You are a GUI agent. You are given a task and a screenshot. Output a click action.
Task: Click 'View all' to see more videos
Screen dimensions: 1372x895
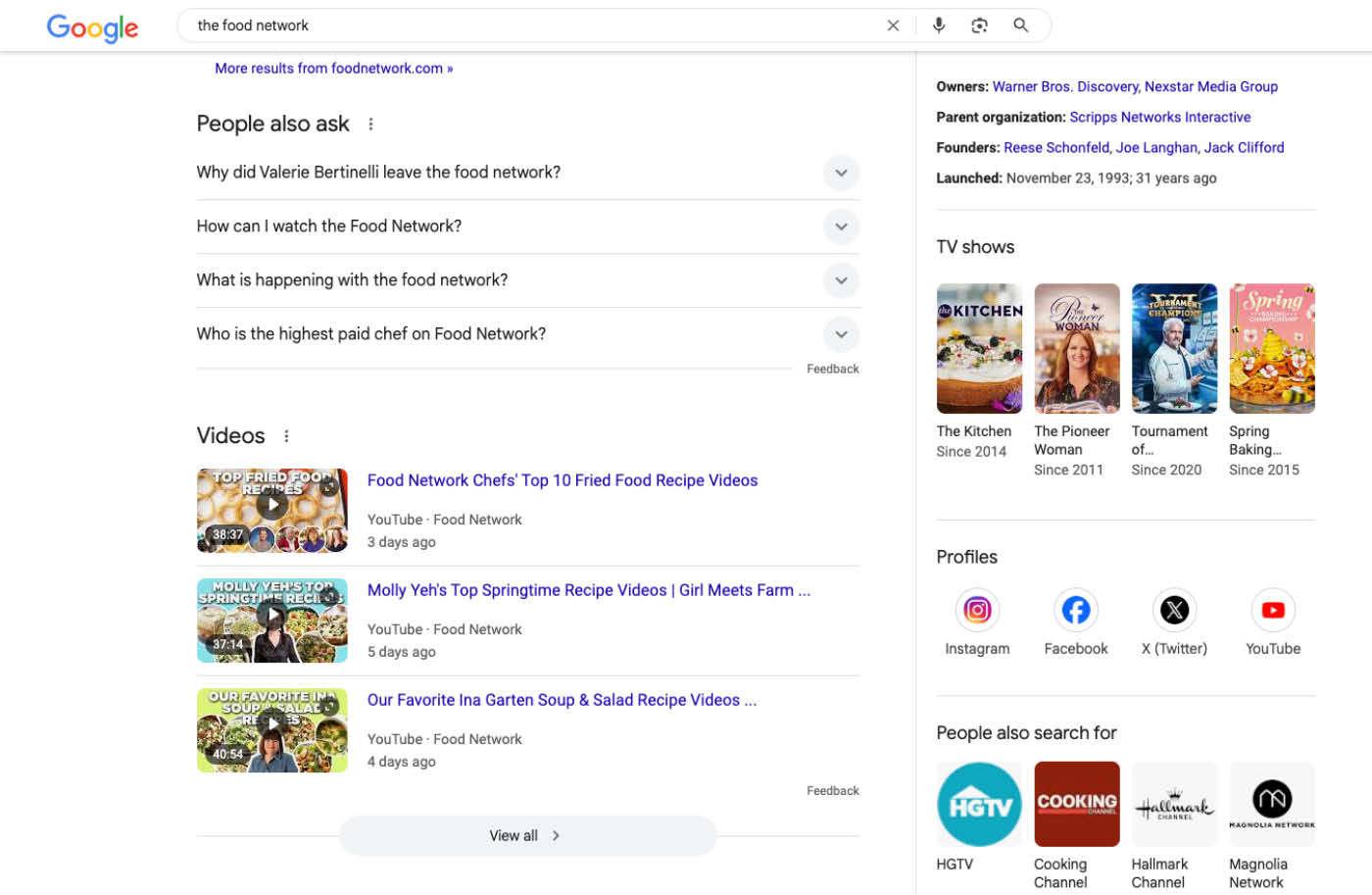(527, 835)
